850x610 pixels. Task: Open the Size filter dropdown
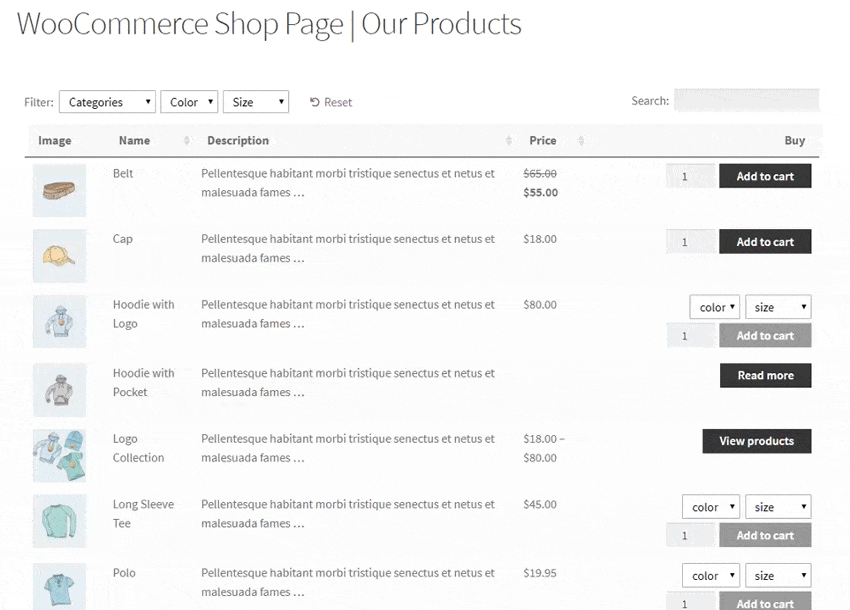pyautogui.click(x=256, y=101)
